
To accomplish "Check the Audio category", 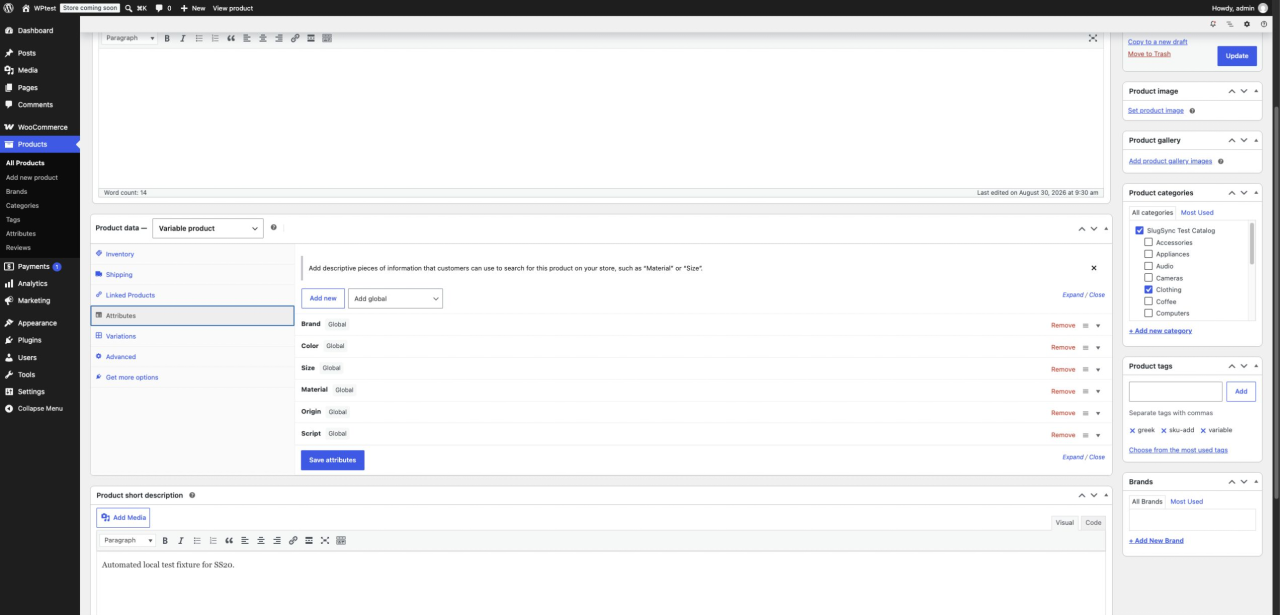I will pyautogui.click(x=1148, y=266).
